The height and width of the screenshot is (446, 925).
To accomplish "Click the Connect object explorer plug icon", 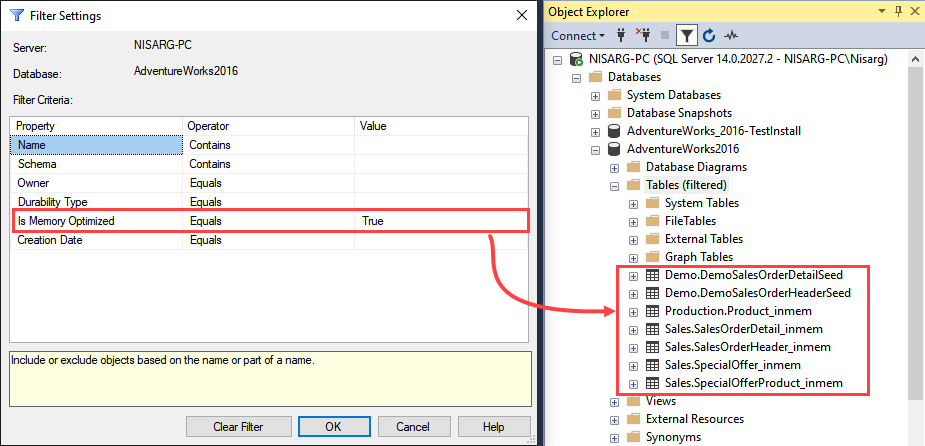I will coord(621,36).
